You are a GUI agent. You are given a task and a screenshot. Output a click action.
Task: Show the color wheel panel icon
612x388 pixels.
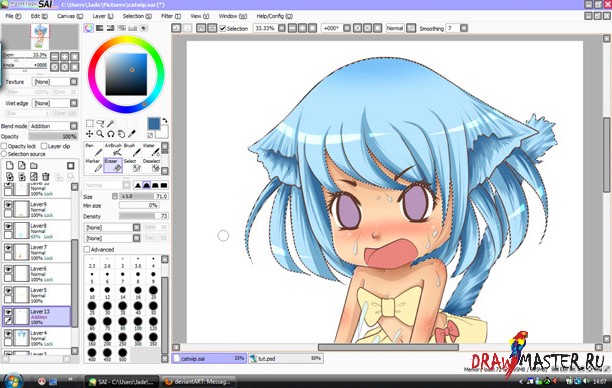tap(89, 28)
